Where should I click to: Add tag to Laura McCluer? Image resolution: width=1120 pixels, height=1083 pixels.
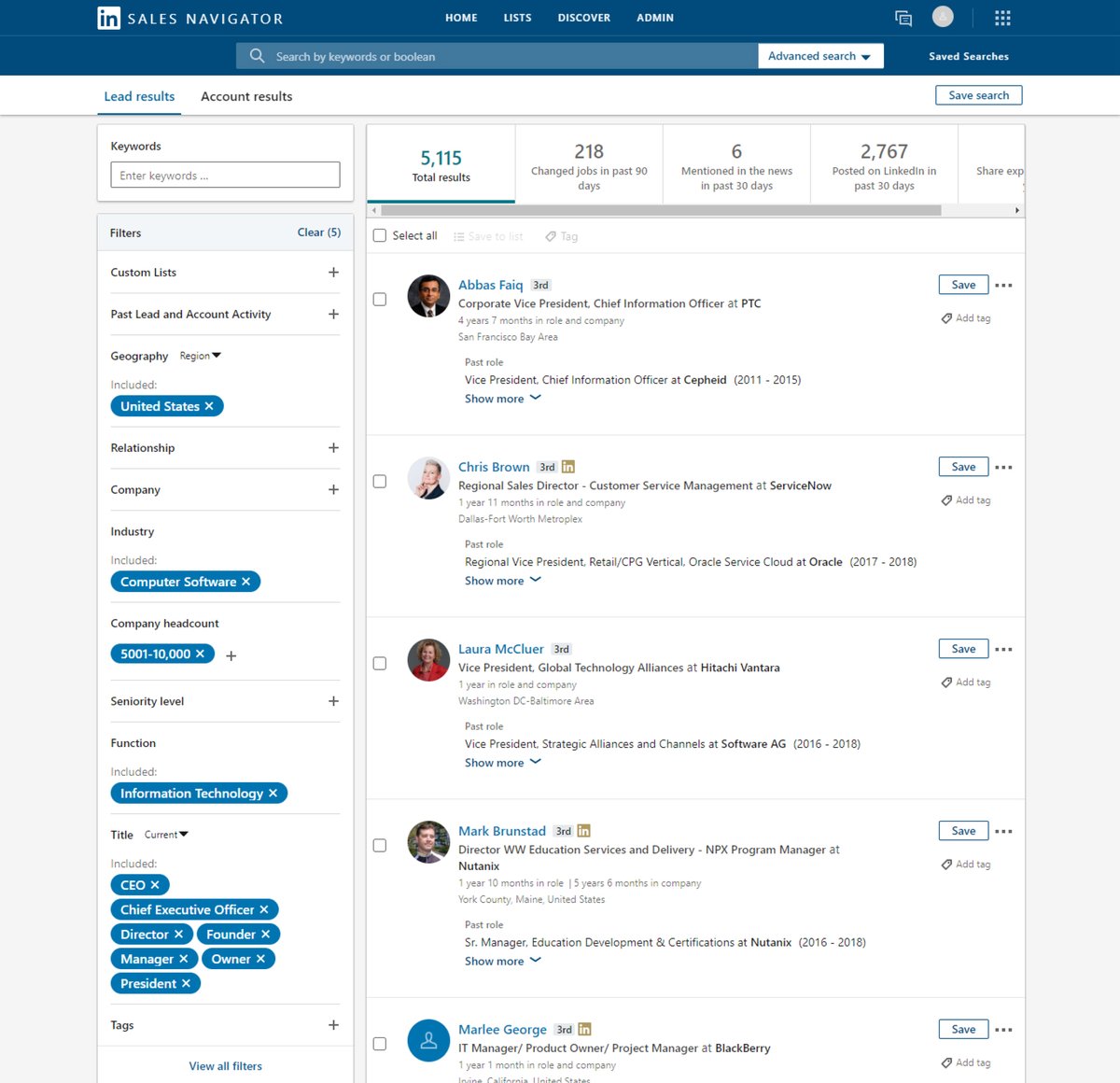coord(966,682)
